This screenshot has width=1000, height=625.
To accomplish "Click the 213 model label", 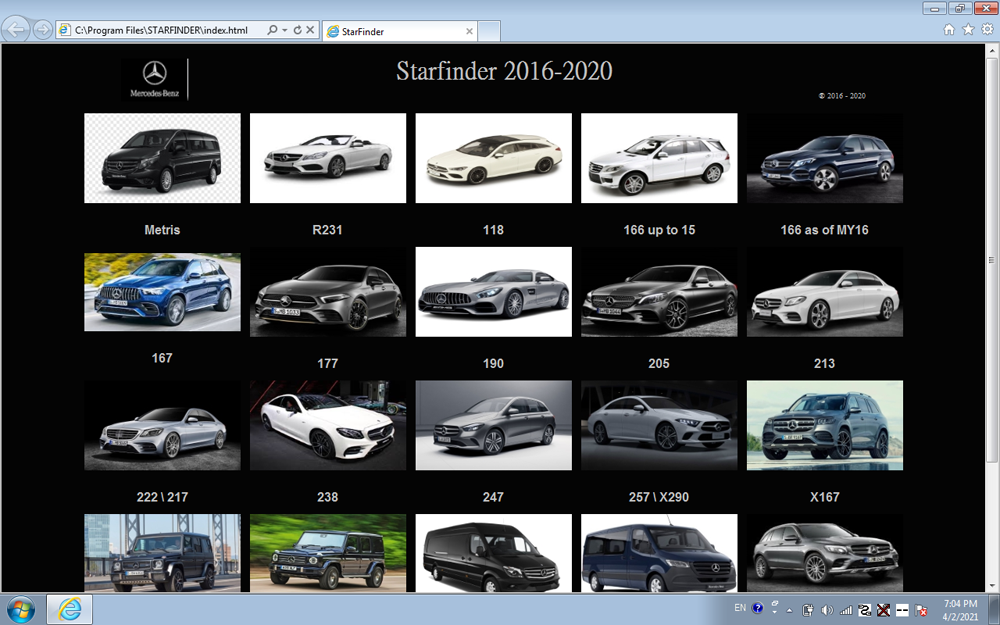I will (824, 363).
